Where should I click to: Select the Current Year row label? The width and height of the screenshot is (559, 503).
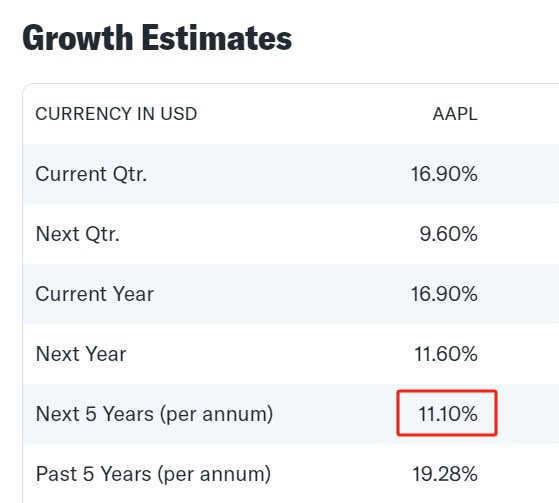click(x=95, y=294)
